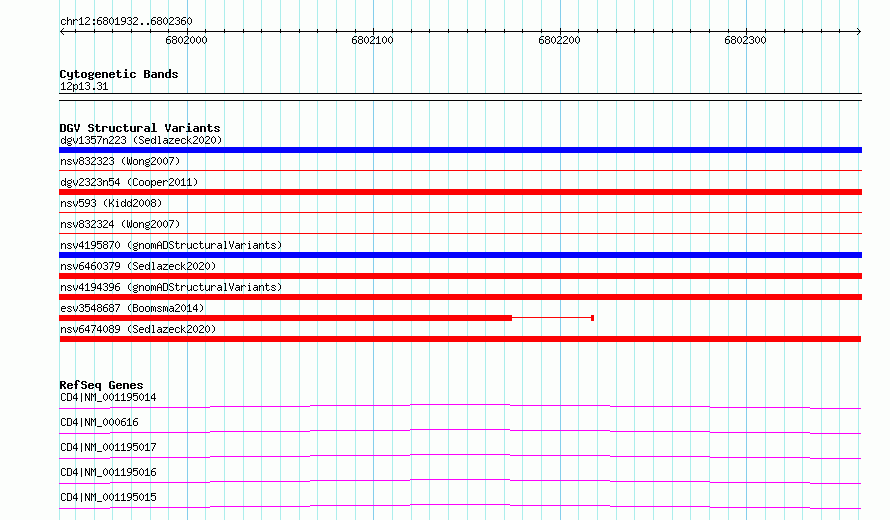Open esv3548687 (Boomsma2014) variant label

[132, 308]
